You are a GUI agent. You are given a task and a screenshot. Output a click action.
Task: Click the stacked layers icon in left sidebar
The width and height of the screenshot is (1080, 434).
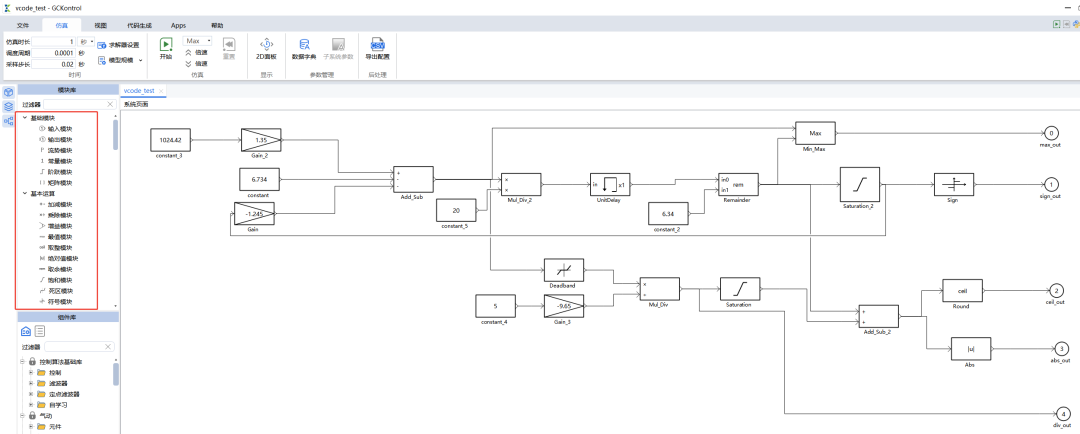point(8,106)
